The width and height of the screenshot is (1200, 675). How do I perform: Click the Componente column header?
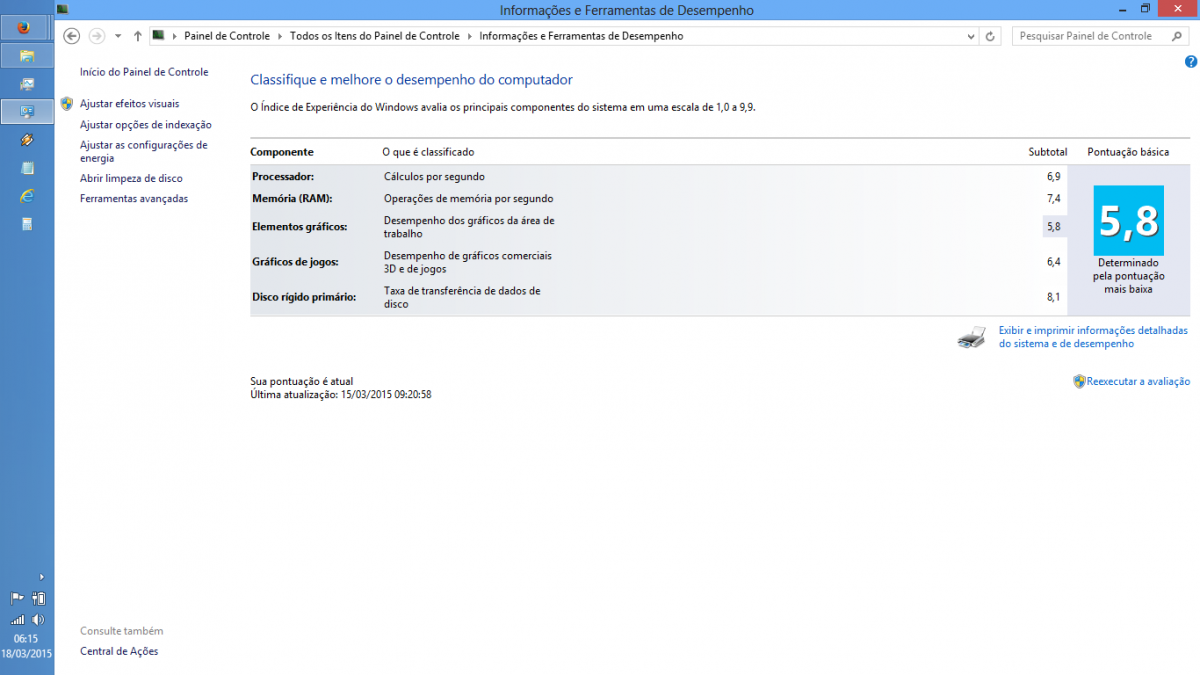pyautogui.click(x=282, y=152)
